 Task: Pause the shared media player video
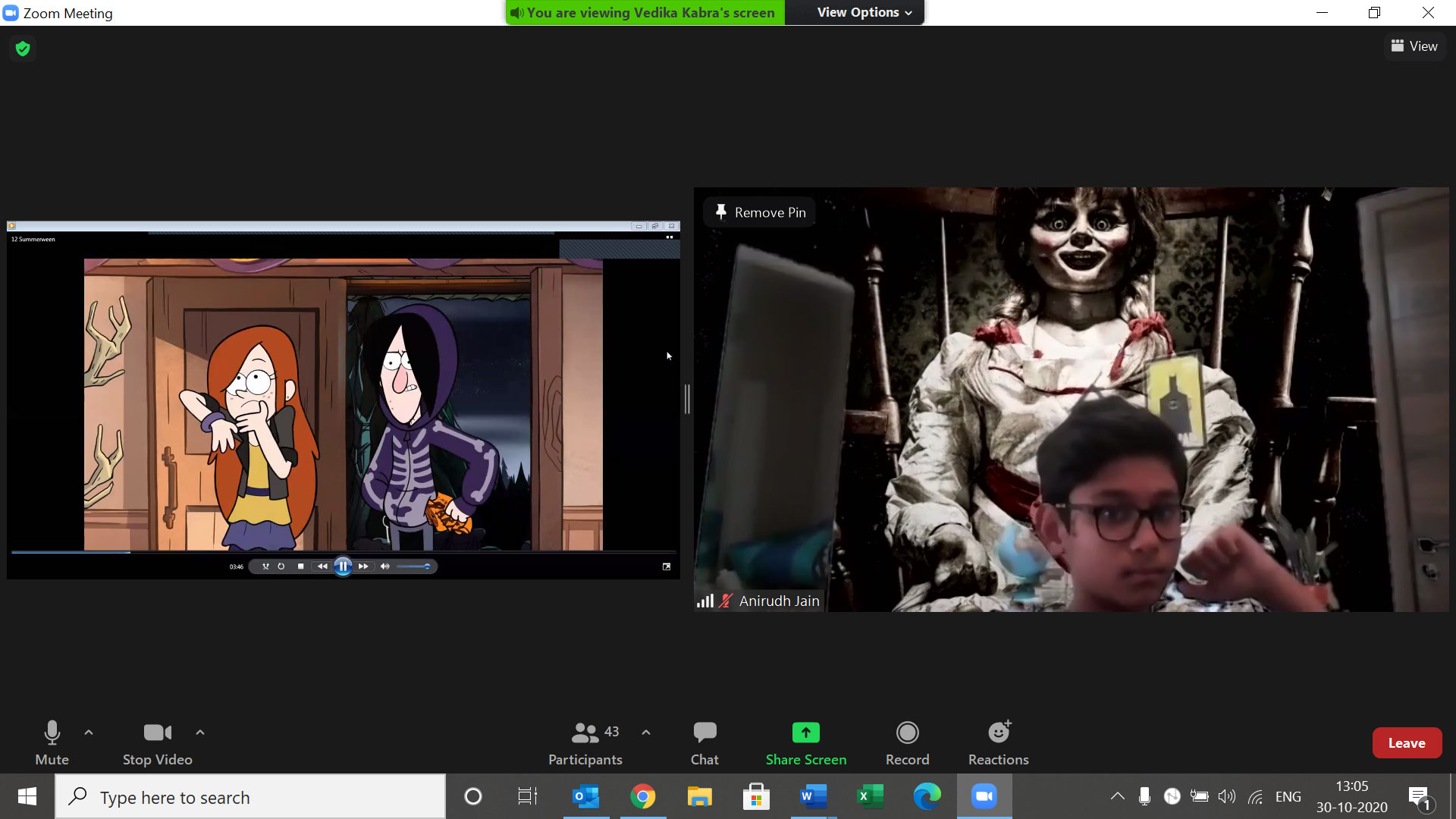(x=343, y=566)
